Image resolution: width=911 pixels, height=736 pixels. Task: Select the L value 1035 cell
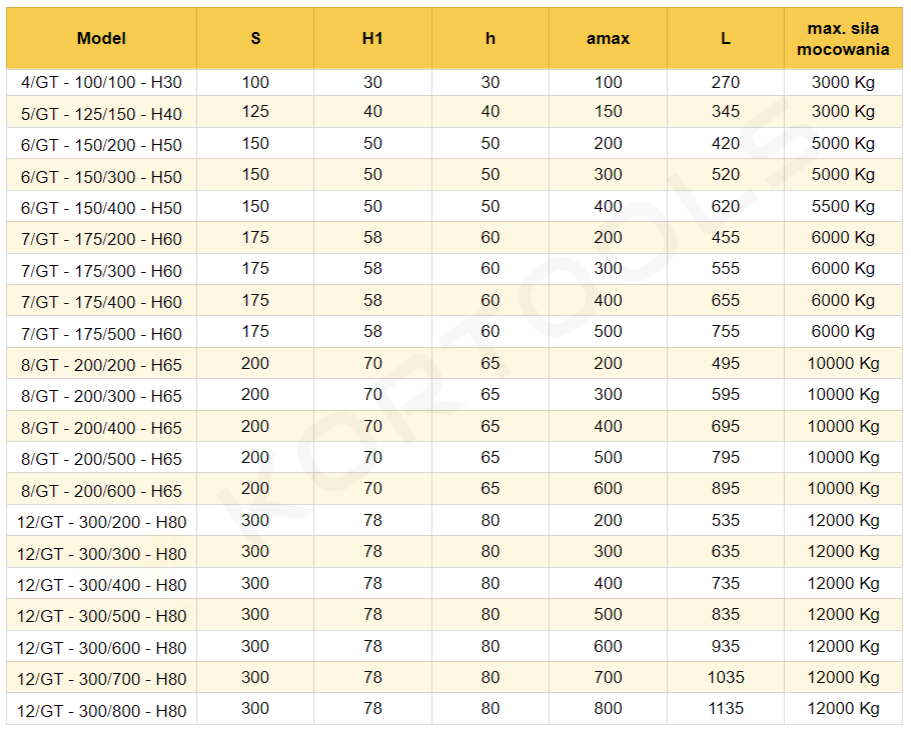725,677
